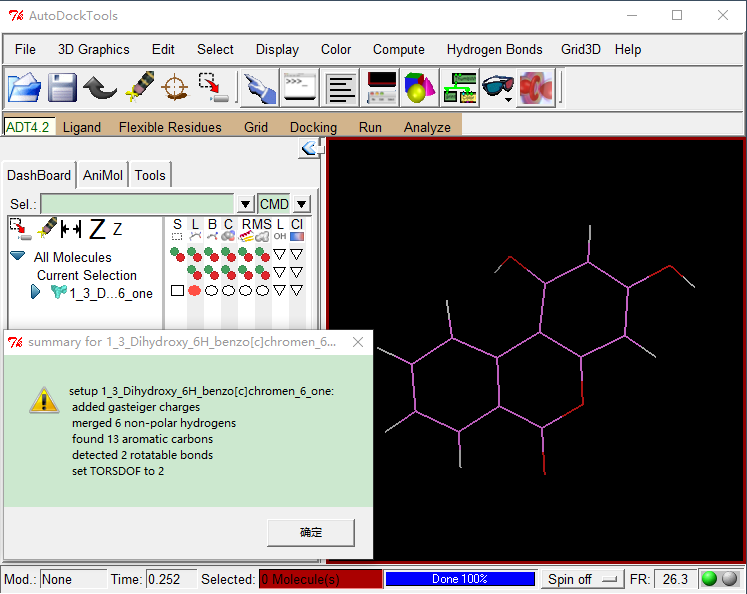Screen dimensions: 747x594
Task: Click the large Z icon in DashBoard
Action: (x=96, y=230)
